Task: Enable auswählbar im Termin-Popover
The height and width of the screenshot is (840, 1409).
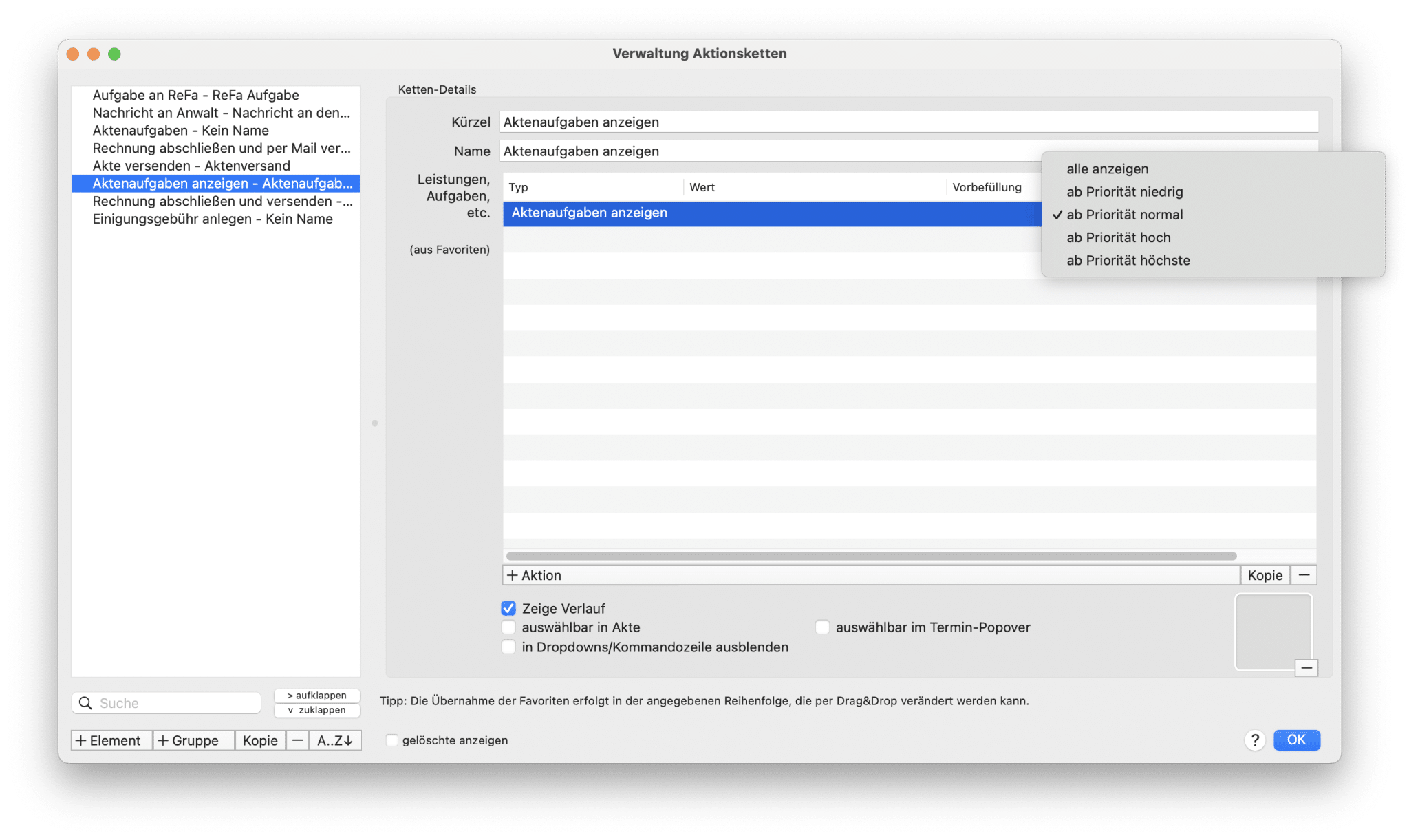Action: pyautogui.click(x=822, y=627)
